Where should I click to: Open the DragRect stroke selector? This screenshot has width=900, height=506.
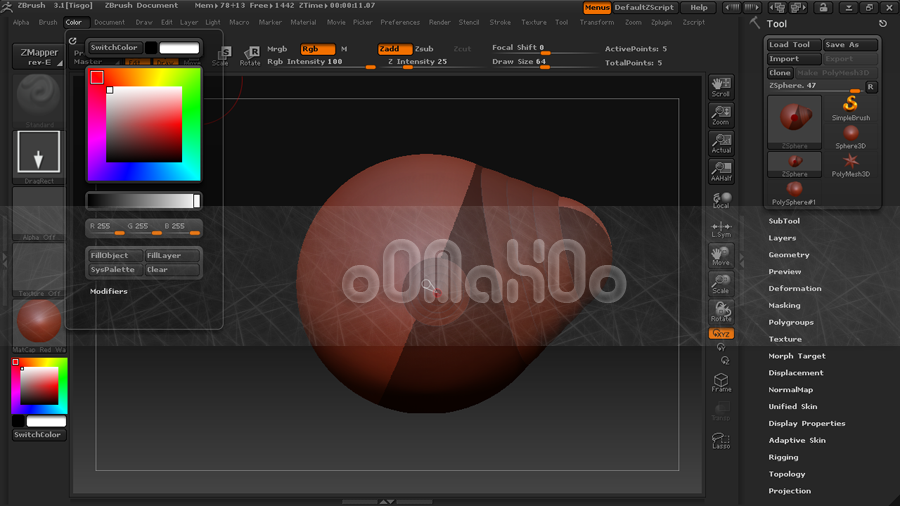[38, 157]
